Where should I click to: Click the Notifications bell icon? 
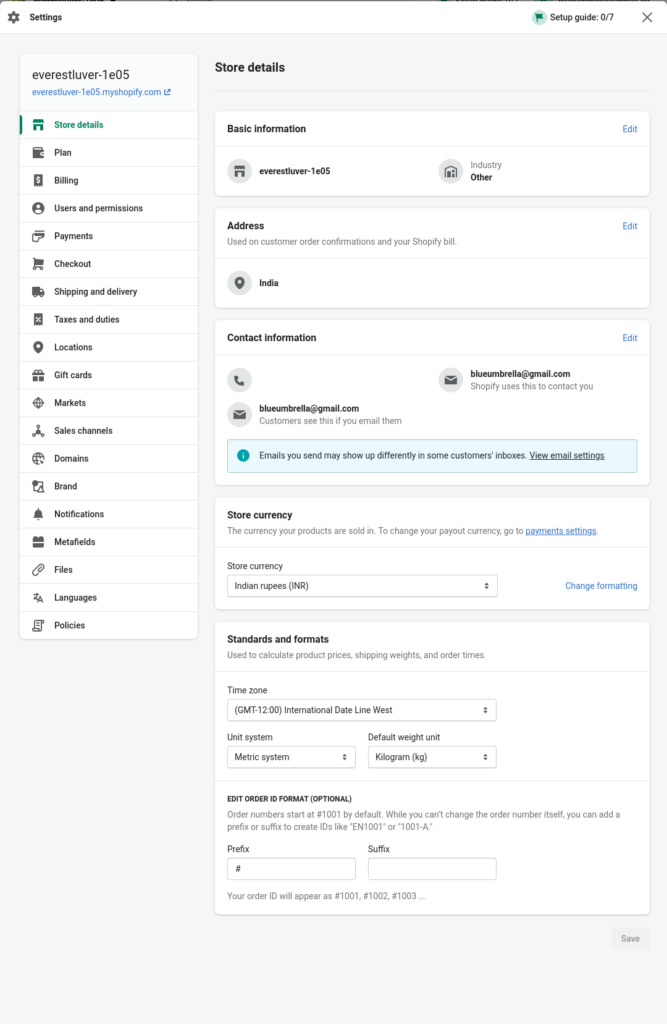39,514
